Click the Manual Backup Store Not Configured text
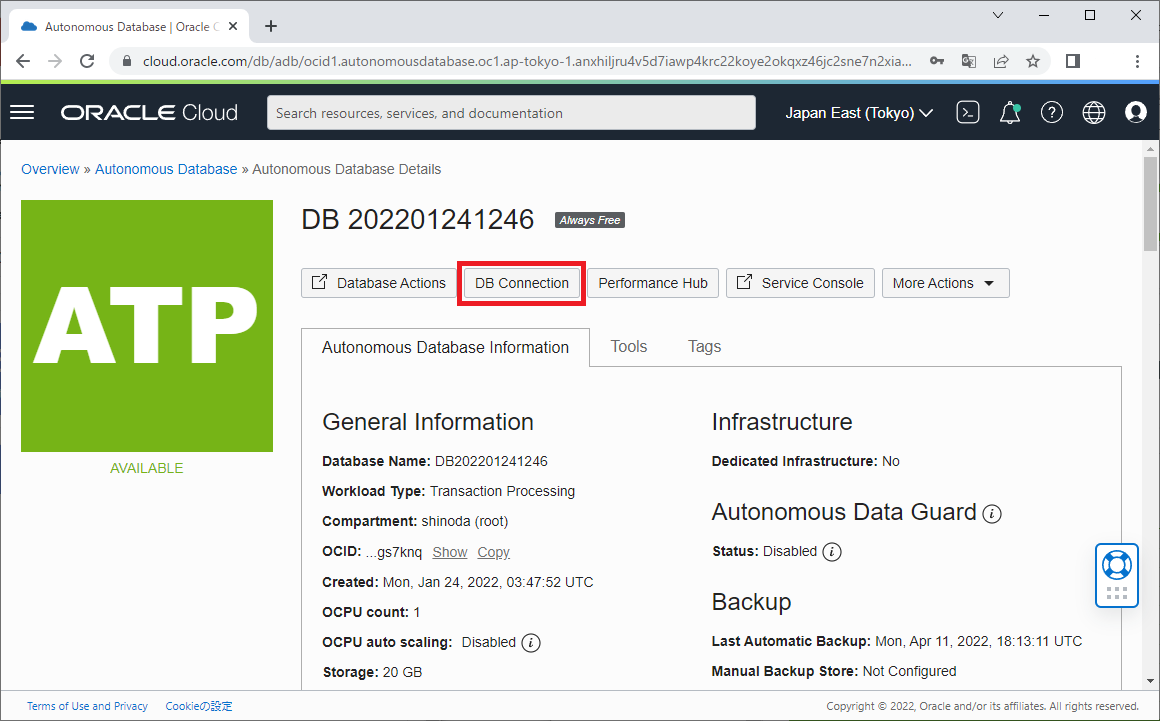Image resolution: width=1160 pixels, height=721 pixels. point(909,671)
